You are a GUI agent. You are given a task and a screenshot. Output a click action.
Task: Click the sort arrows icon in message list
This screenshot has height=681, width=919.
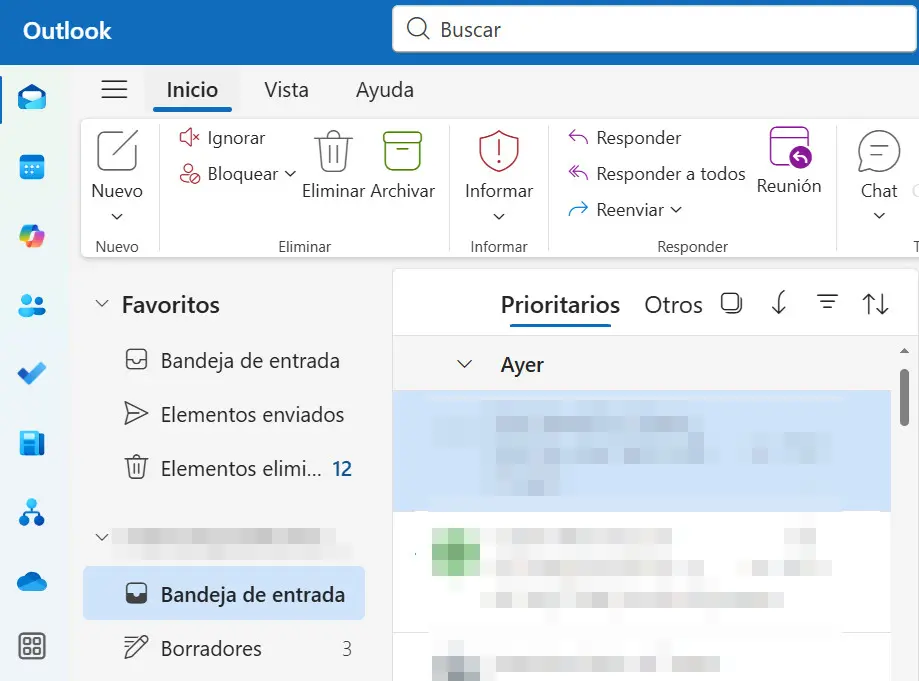pyautogui.click(x=873, y=301)
